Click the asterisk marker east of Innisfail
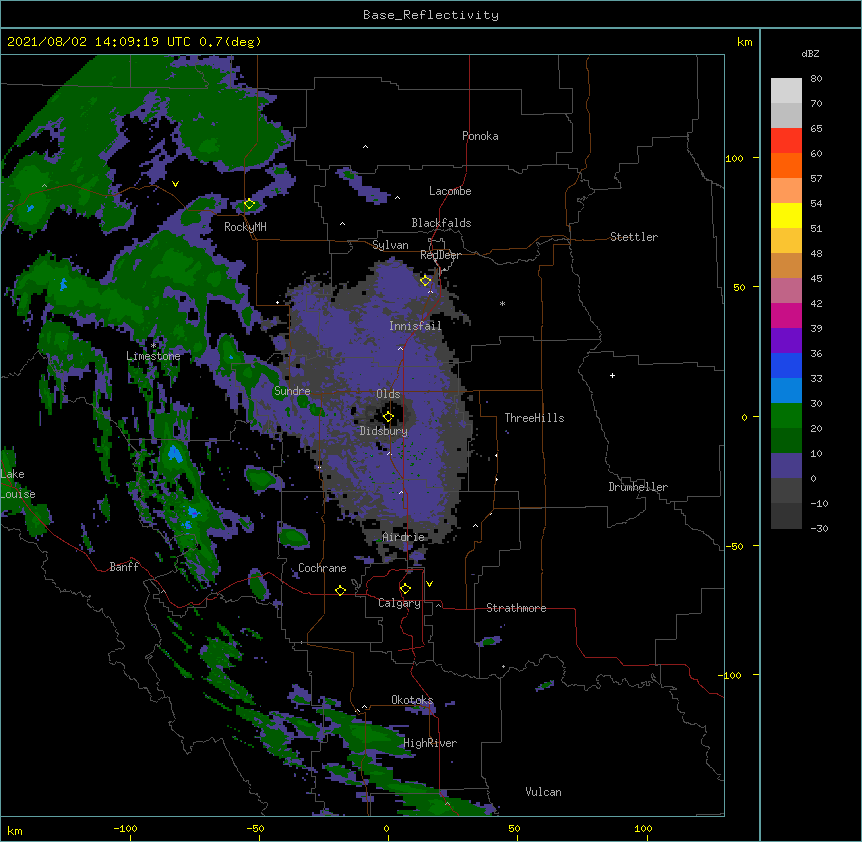Screen dimensions: 862x842 (x=502, y=303)
